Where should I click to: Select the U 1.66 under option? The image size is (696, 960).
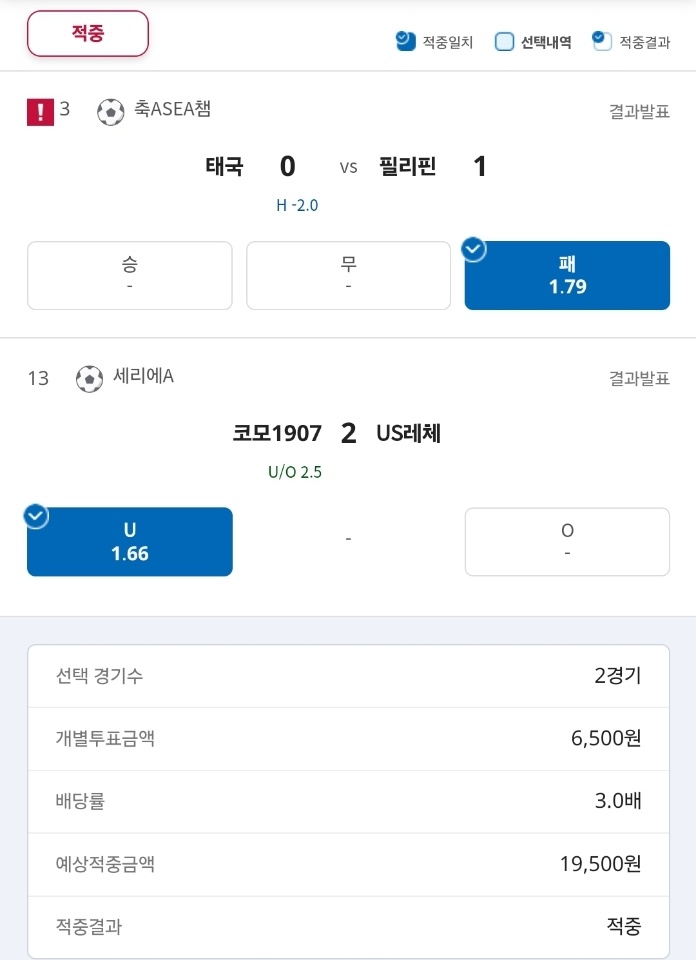[x=130, y=542]
